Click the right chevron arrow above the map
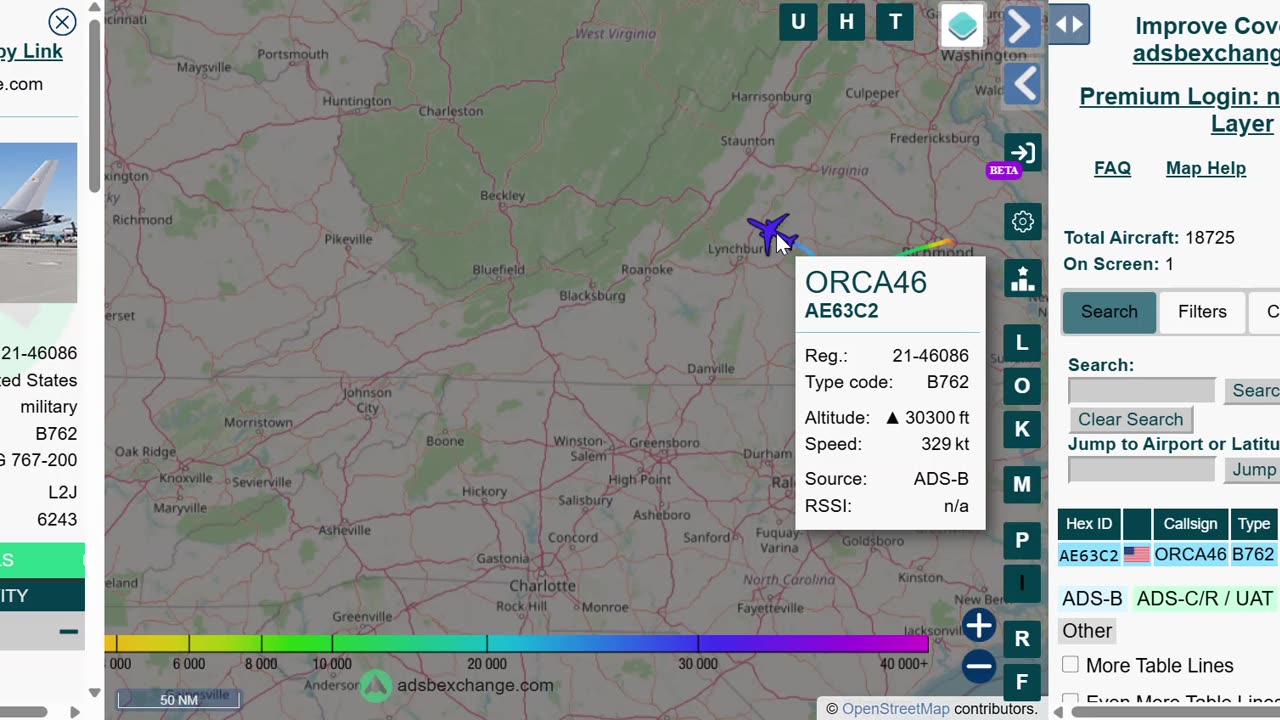Screen dimensions: 1280x720 tap(1020, 26)
